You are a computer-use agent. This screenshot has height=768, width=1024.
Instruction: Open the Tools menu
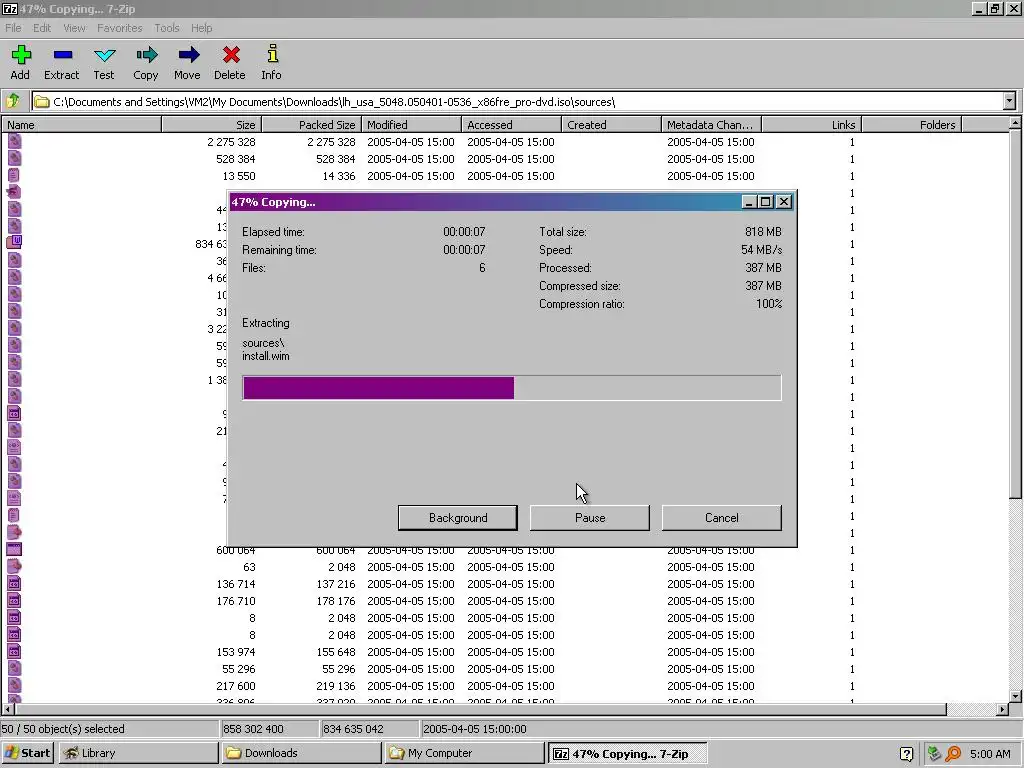167,28
